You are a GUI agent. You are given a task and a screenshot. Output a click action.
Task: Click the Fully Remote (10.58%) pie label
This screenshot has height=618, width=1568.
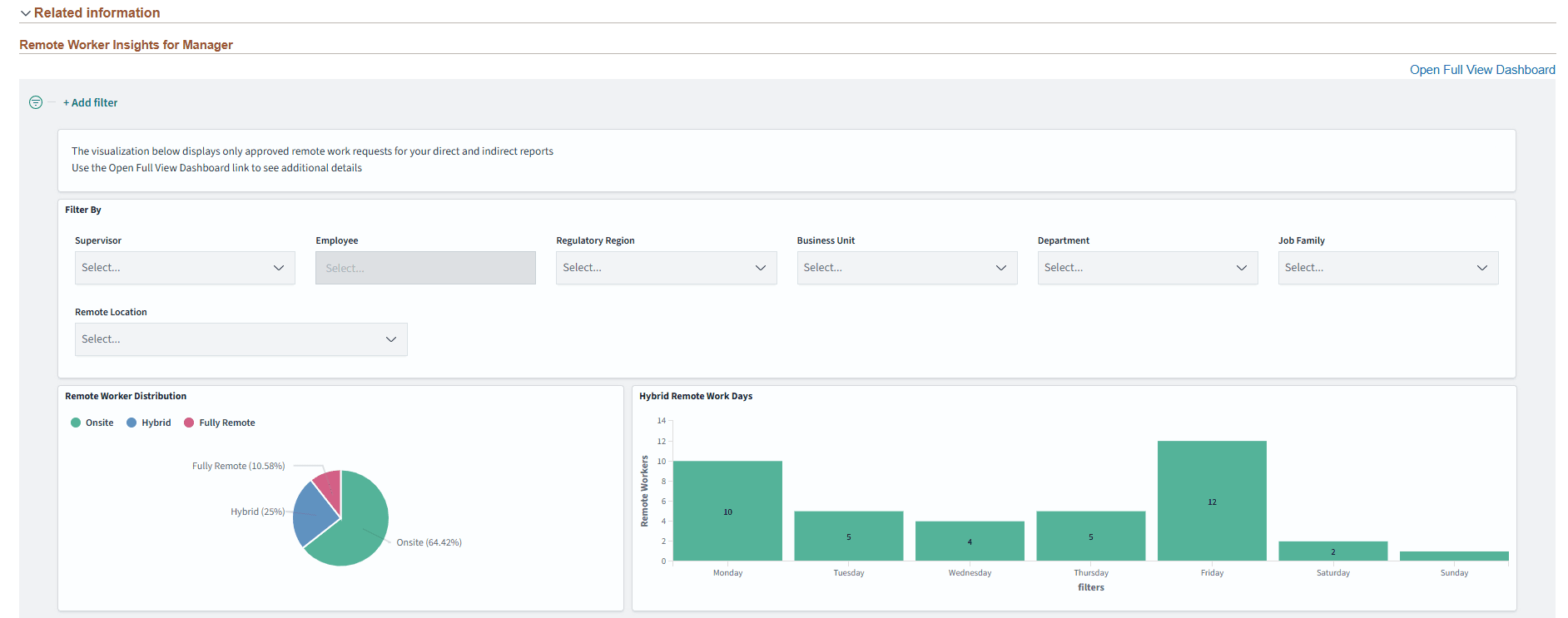click(x=239, y=466)
